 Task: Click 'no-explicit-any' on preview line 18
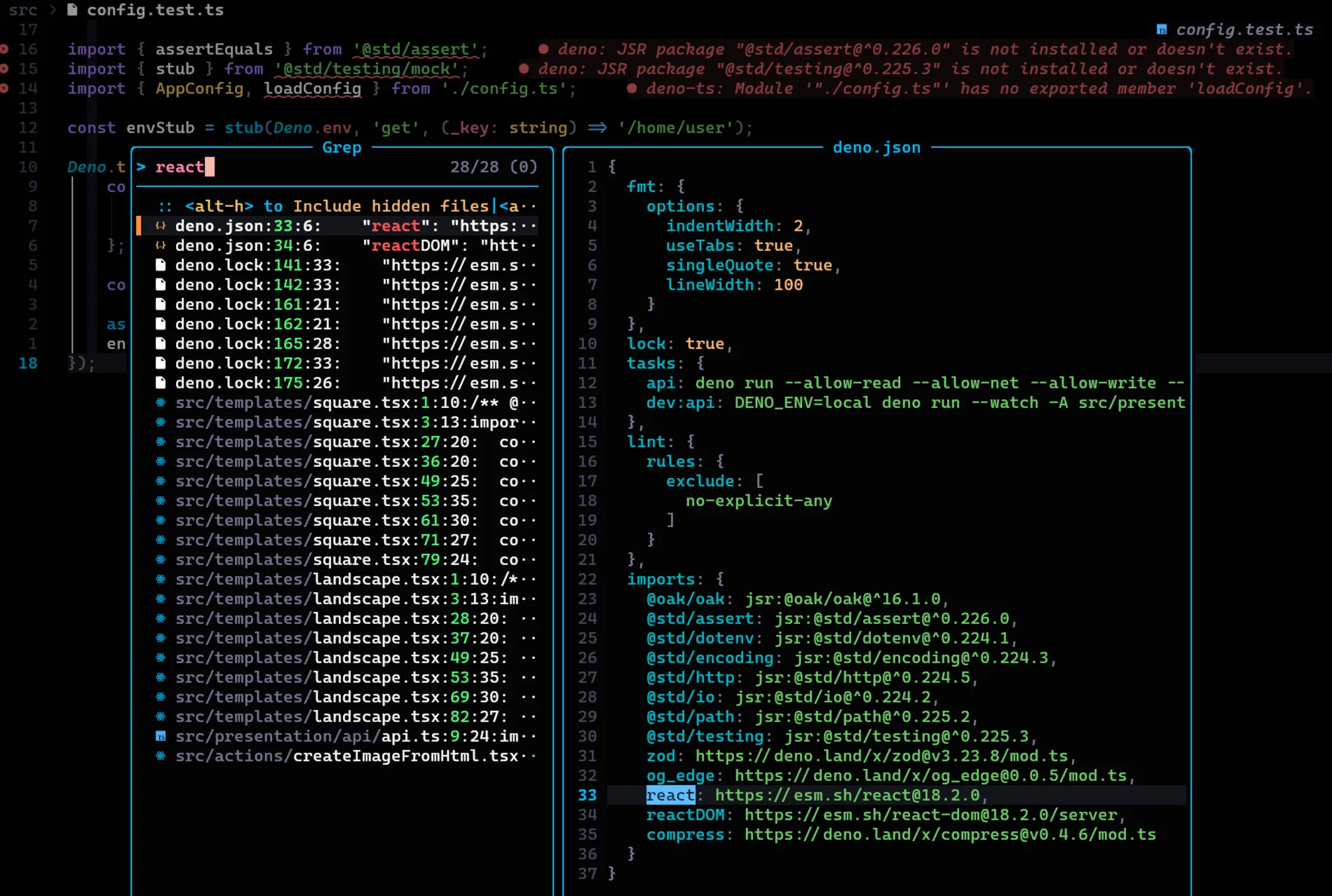[759, 501]
